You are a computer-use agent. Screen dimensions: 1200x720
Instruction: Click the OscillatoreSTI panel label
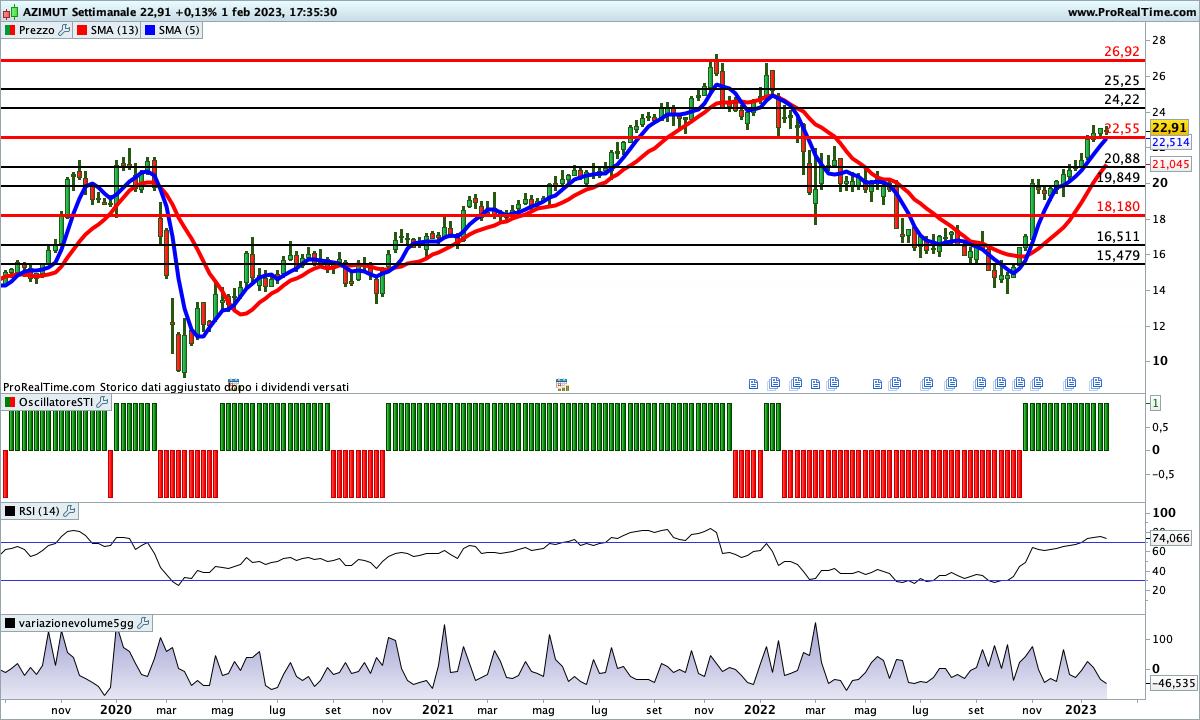tap(56, 402)
